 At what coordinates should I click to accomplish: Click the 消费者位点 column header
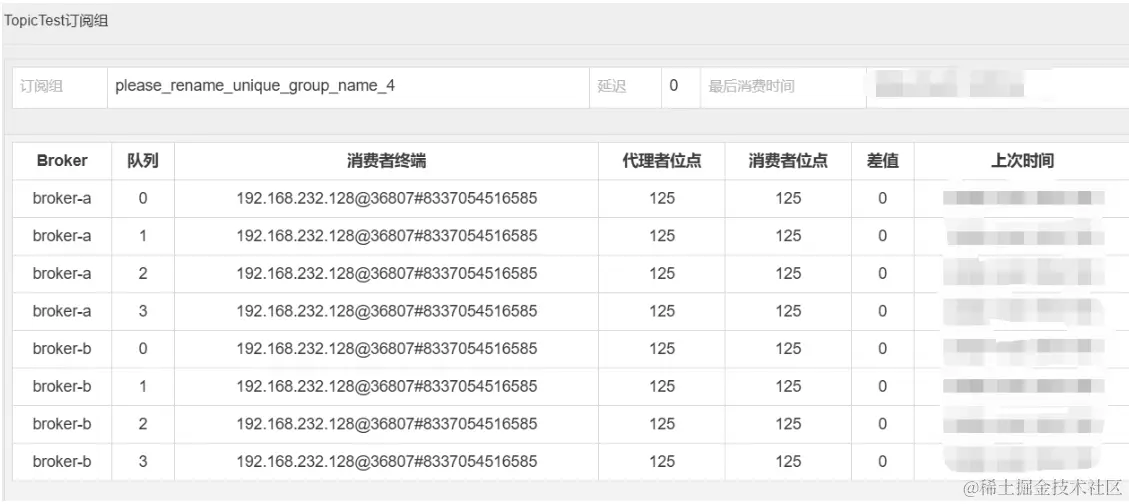coord(788,161)
